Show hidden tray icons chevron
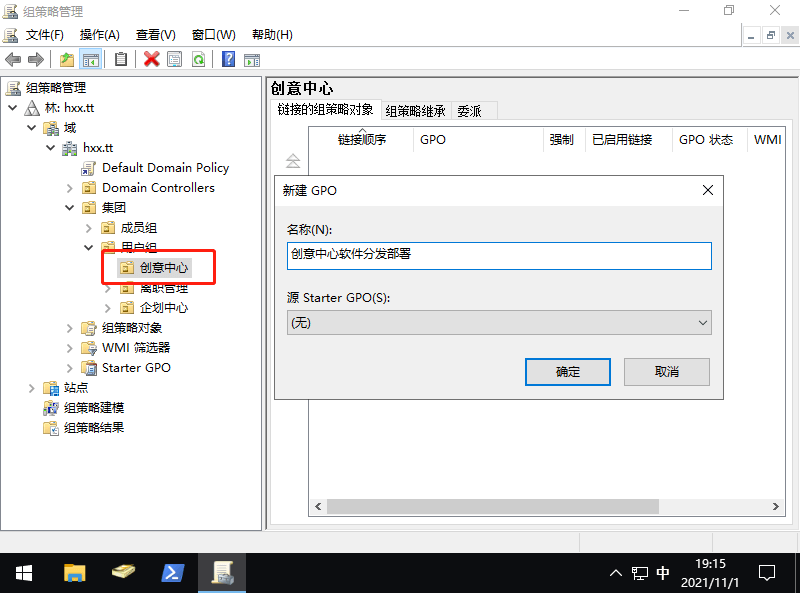 click(x=616, y=573)
